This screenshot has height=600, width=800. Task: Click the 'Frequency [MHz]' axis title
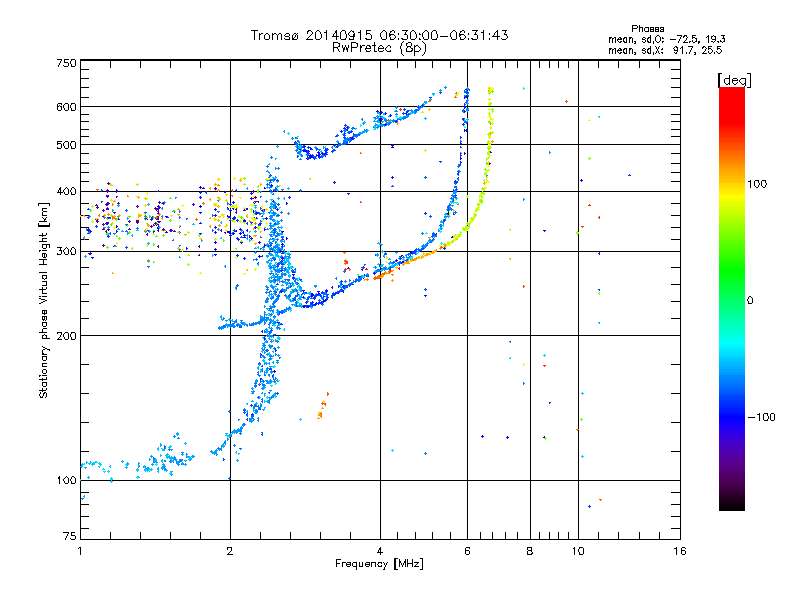click(x=379, y=564)
